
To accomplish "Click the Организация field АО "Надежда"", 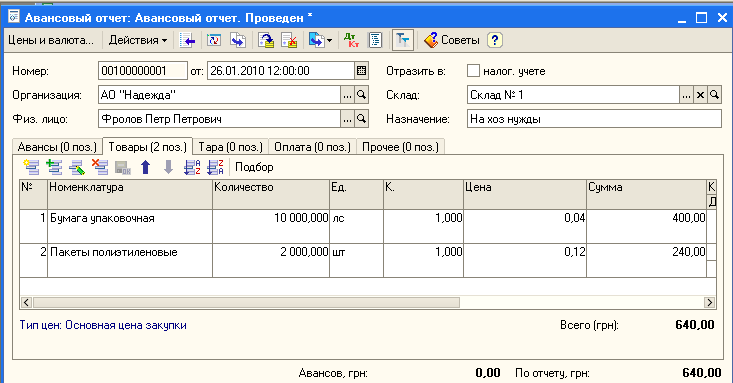I will [219, 95].
